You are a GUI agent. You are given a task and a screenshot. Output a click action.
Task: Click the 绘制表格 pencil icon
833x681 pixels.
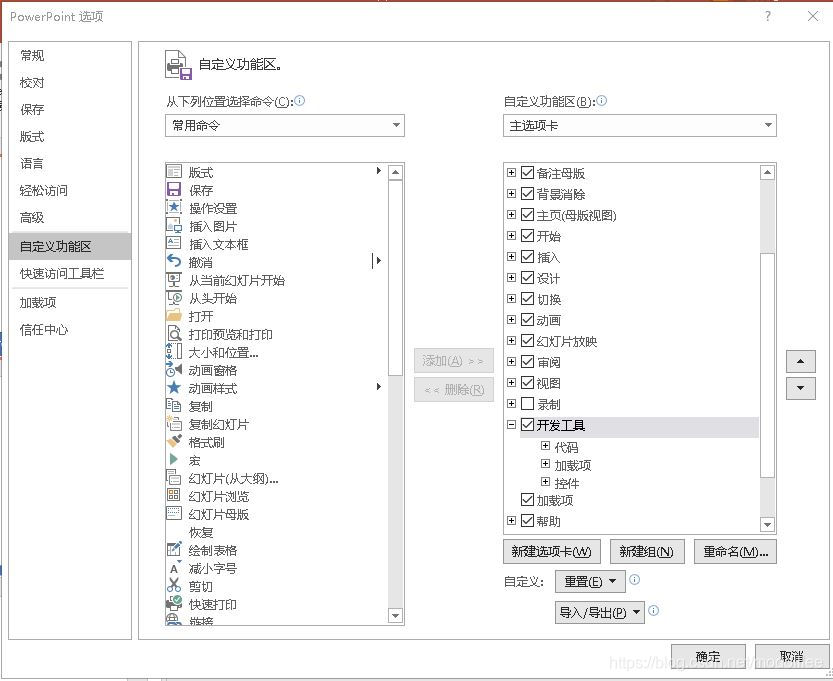tap(174, 549)
